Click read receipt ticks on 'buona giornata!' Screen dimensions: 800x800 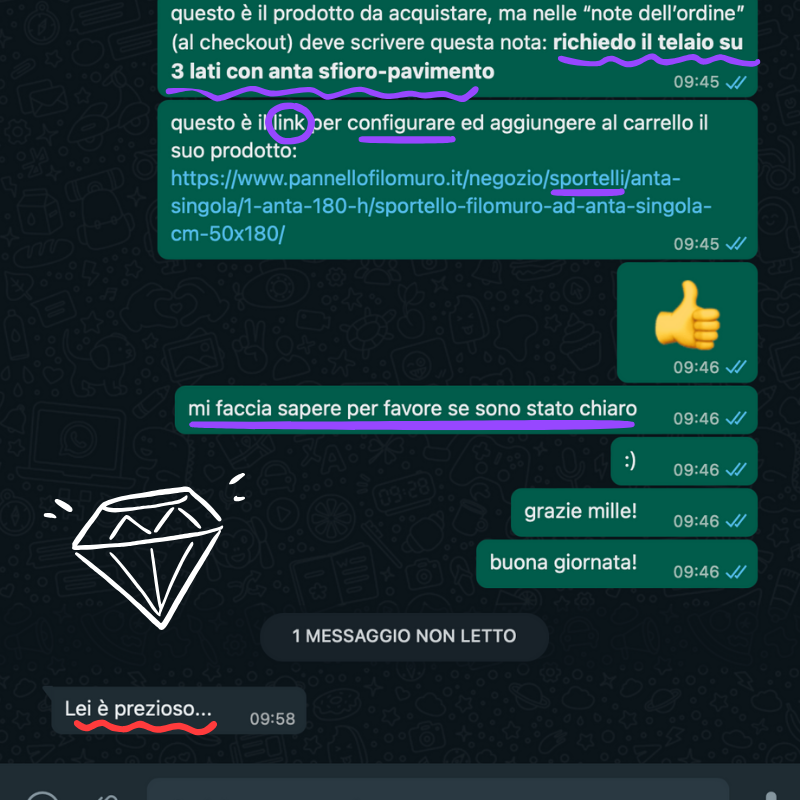736,572
